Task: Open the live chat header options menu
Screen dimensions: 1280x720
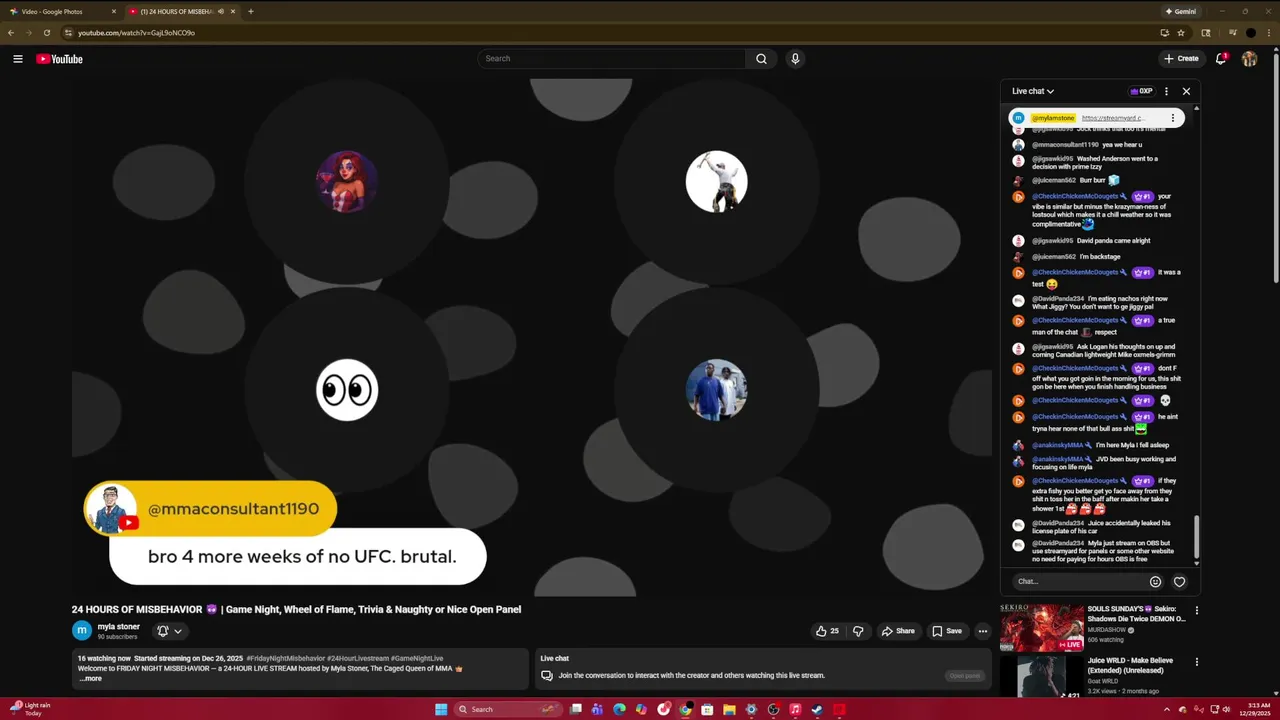Action: tap(1166, 91)
